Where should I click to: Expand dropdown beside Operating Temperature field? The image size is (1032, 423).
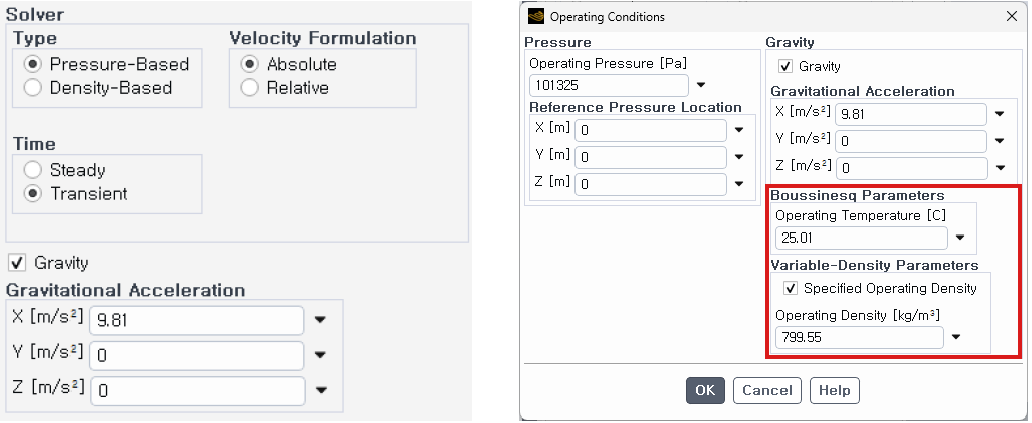point(960,238)
